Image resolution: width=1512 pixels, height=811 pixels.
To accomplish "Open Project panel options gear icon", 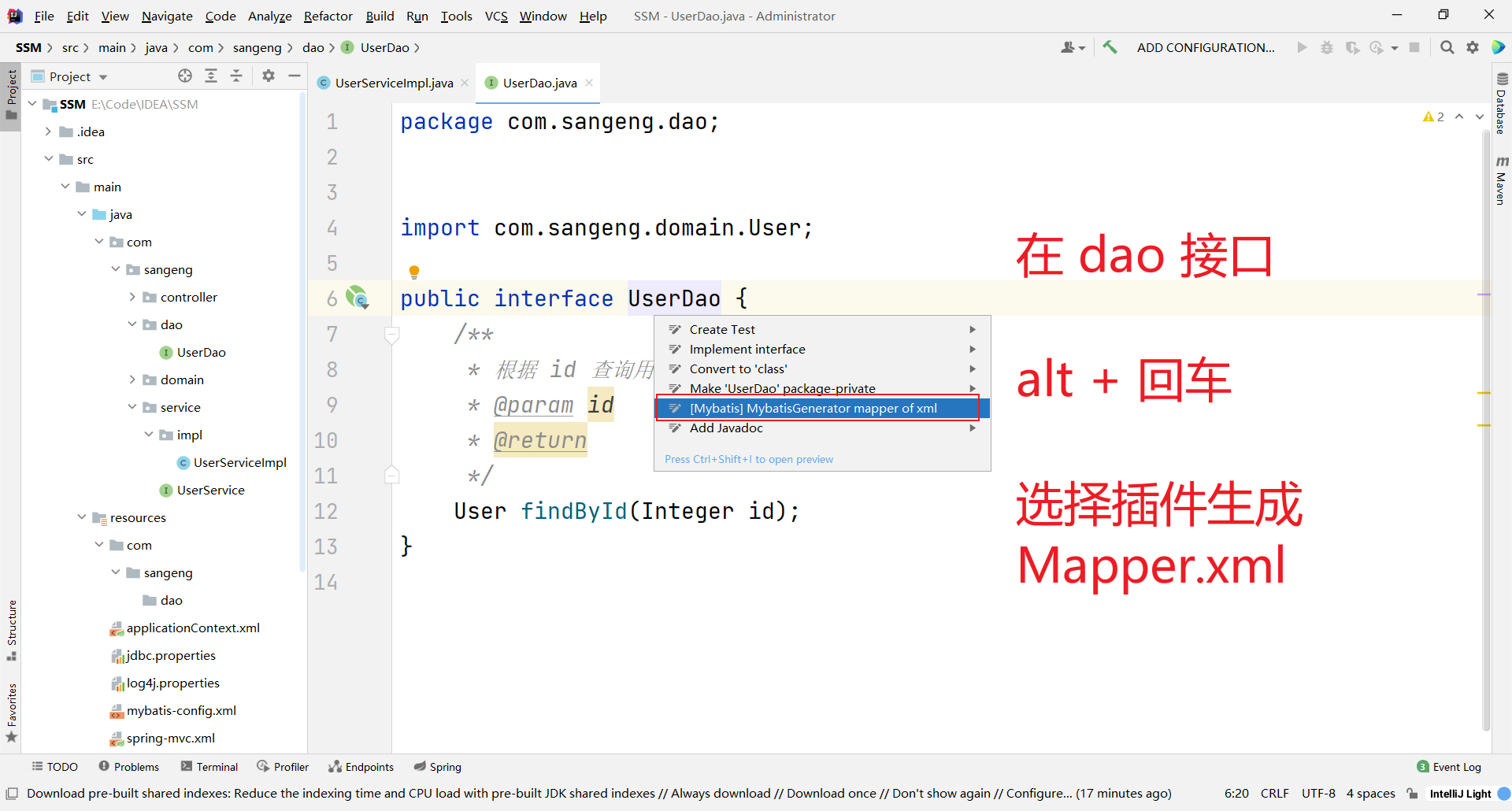I will click(x=269, y=76).
